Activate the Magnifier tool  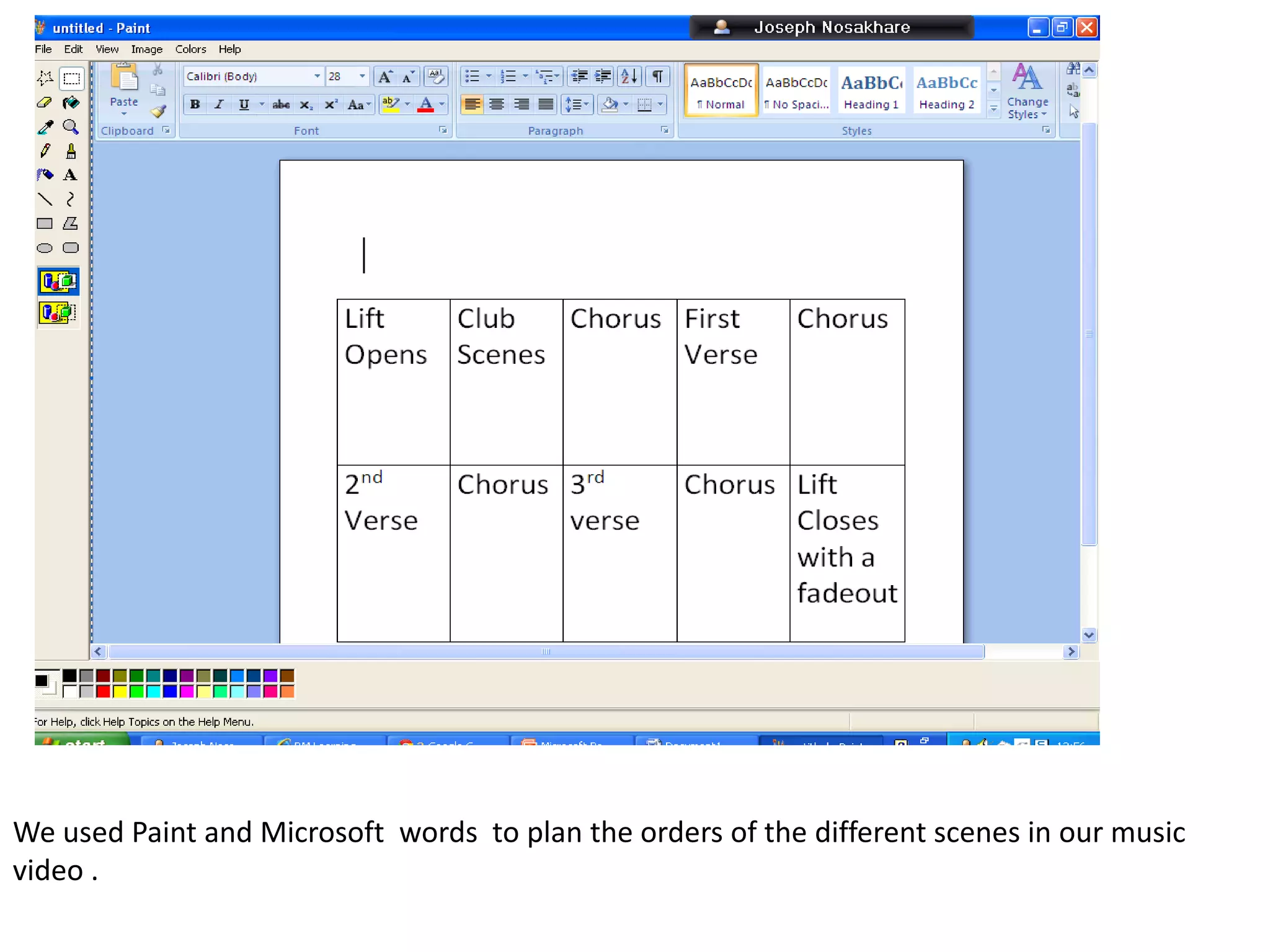[71, 127]
